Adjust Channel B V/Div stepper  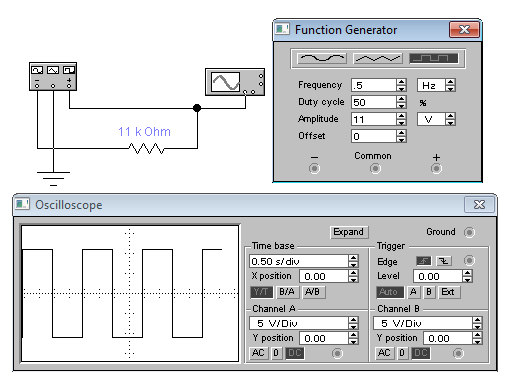click(477, 323)
